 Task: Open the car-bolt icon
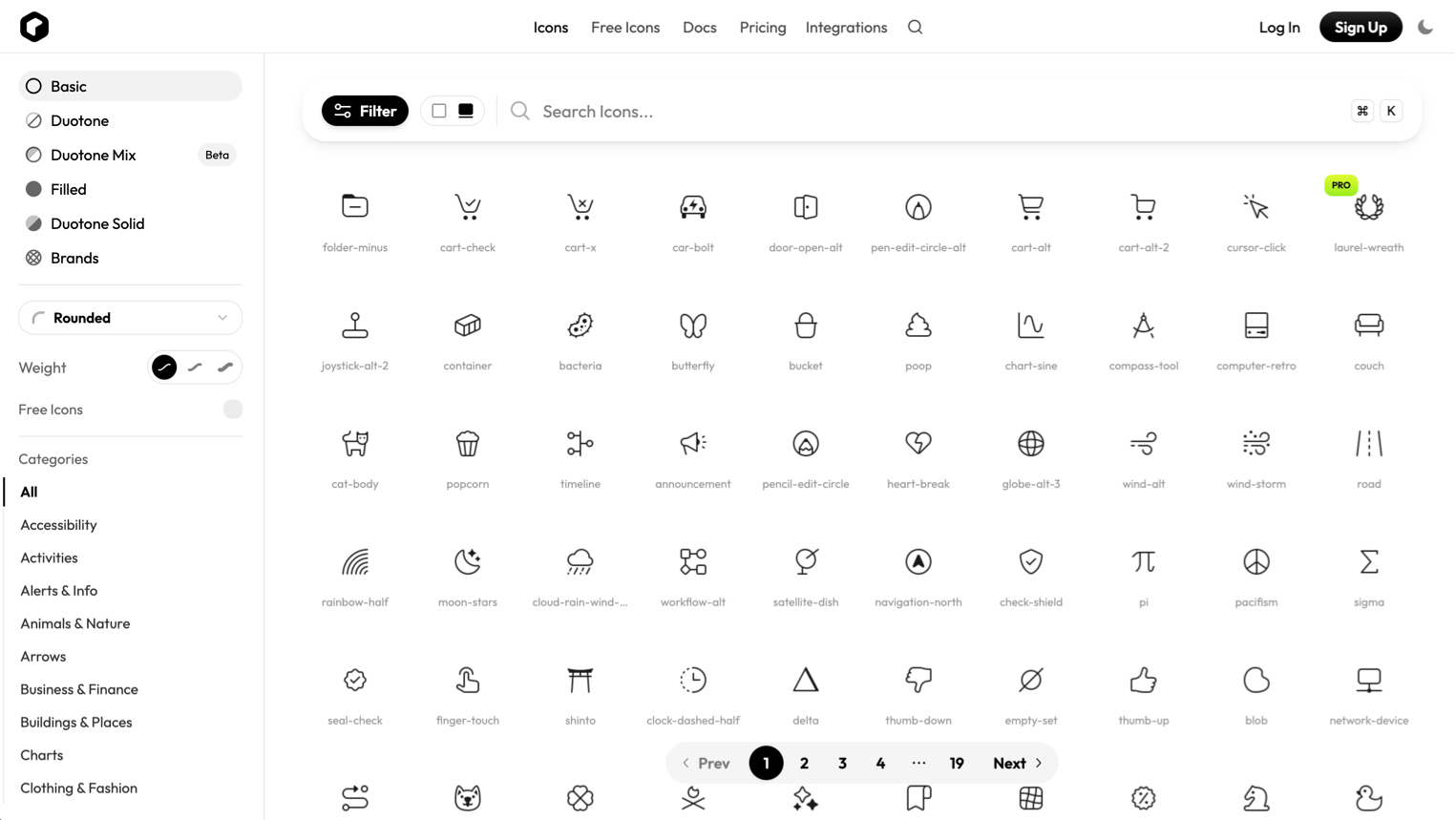693,207
